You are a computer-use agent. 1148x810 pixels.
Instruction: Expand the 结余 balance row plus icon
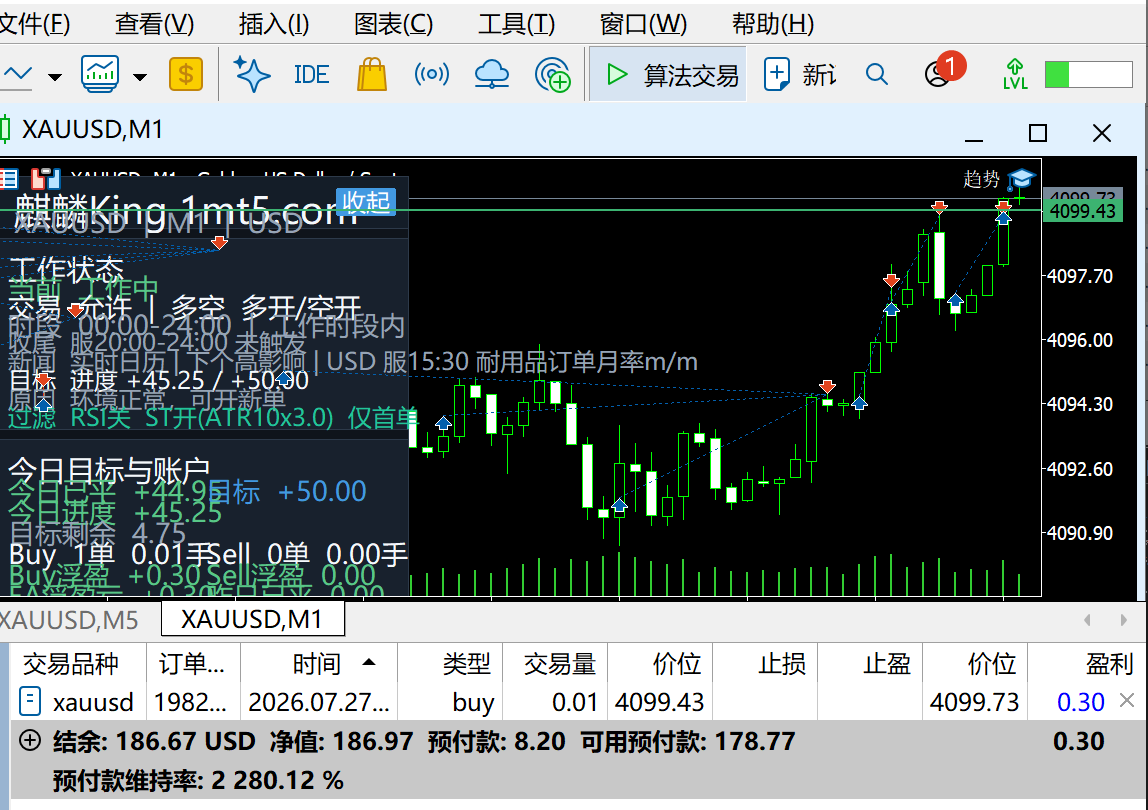click(x=29, y=741)
